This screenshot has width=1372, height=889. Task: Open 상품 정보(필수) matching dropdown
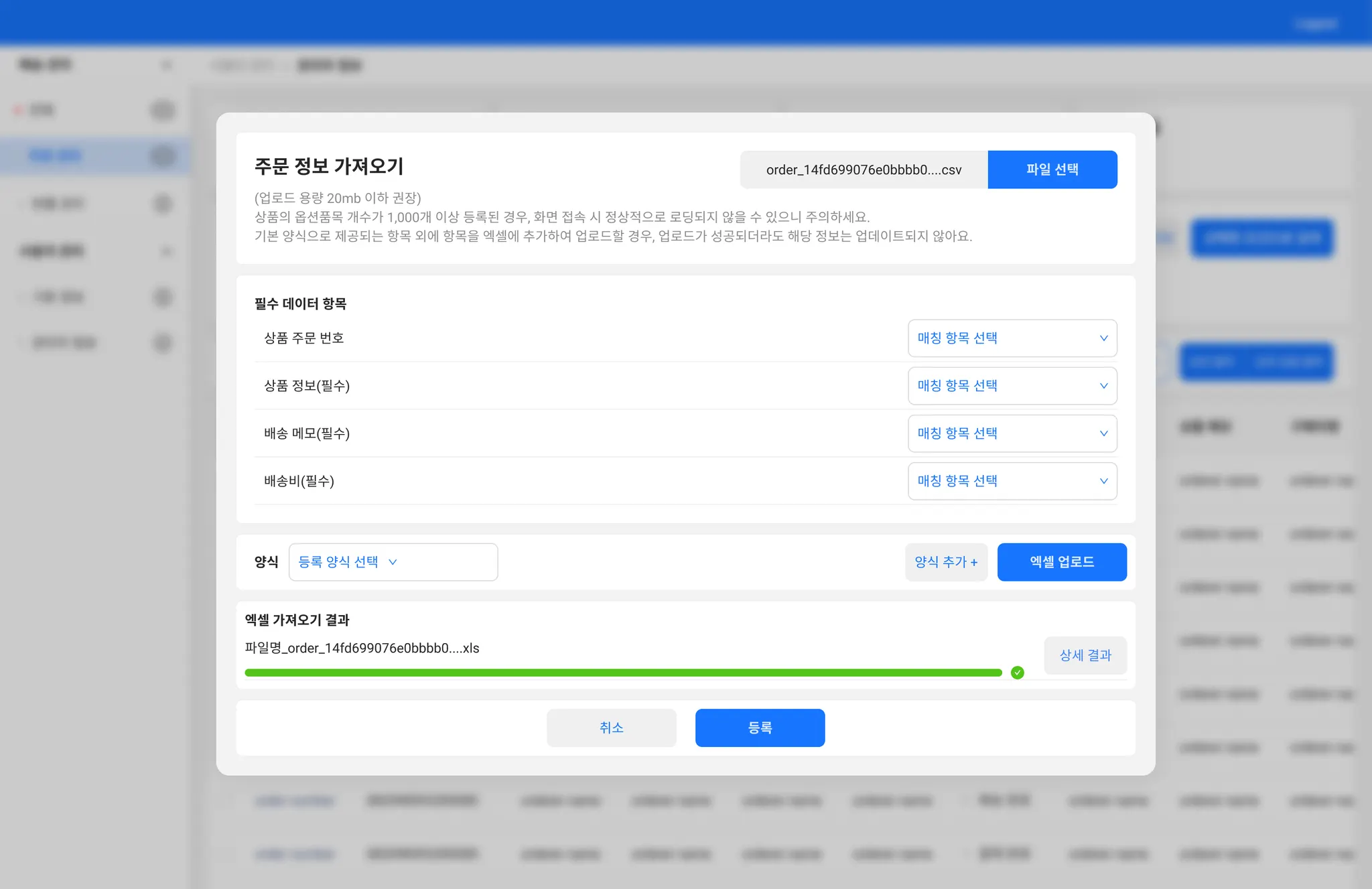(1011, 386)
